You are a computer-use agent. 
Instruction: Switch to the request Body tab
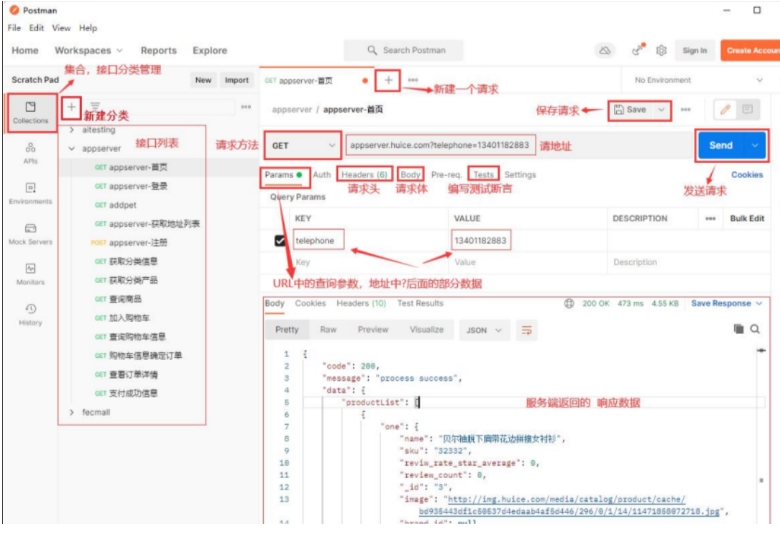410,175
